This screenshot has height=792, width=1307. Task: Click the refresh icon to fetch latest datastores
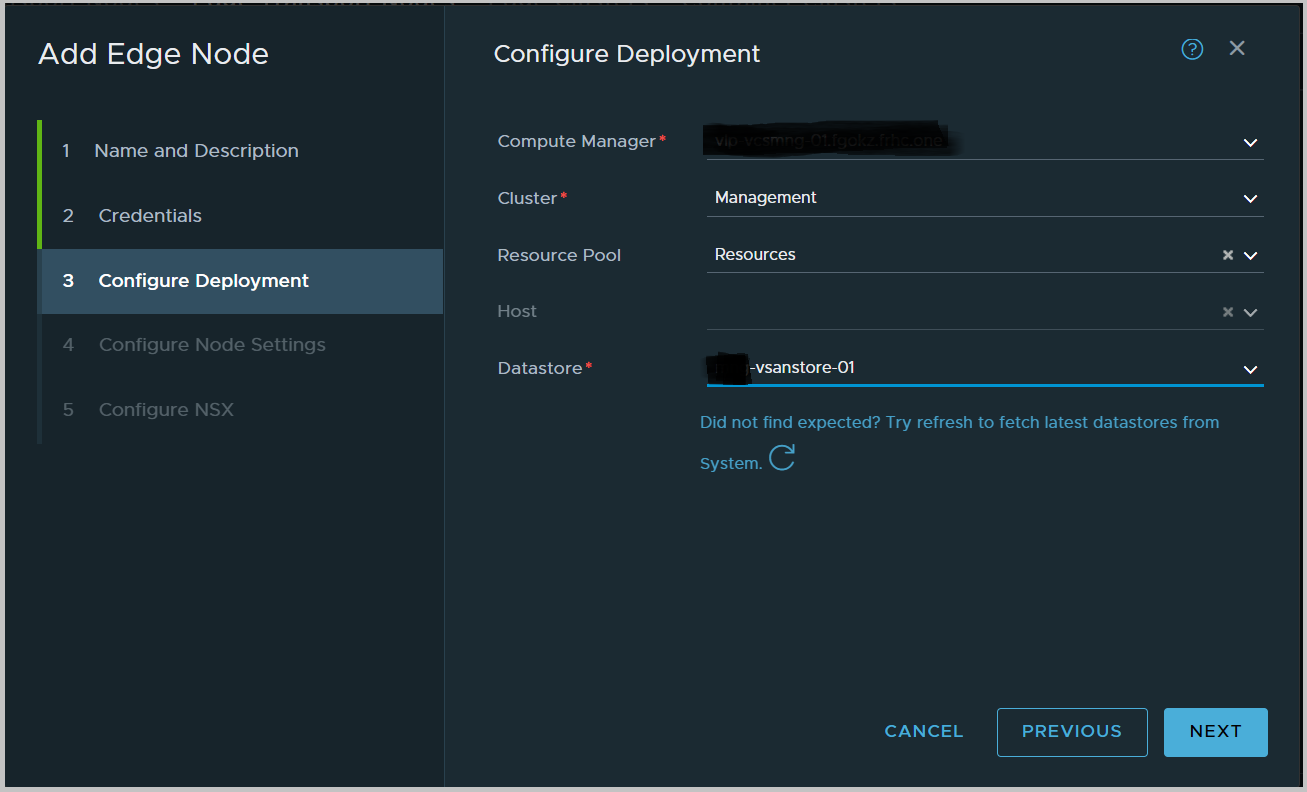782,458
